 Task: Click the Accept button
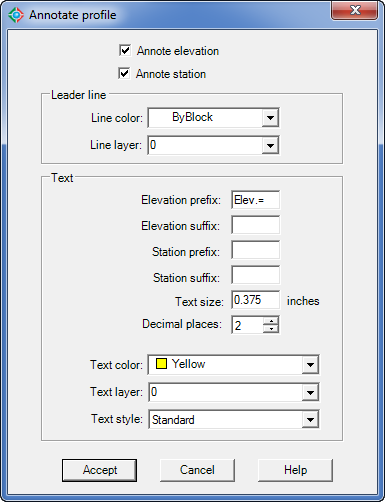tap(99, 470)
